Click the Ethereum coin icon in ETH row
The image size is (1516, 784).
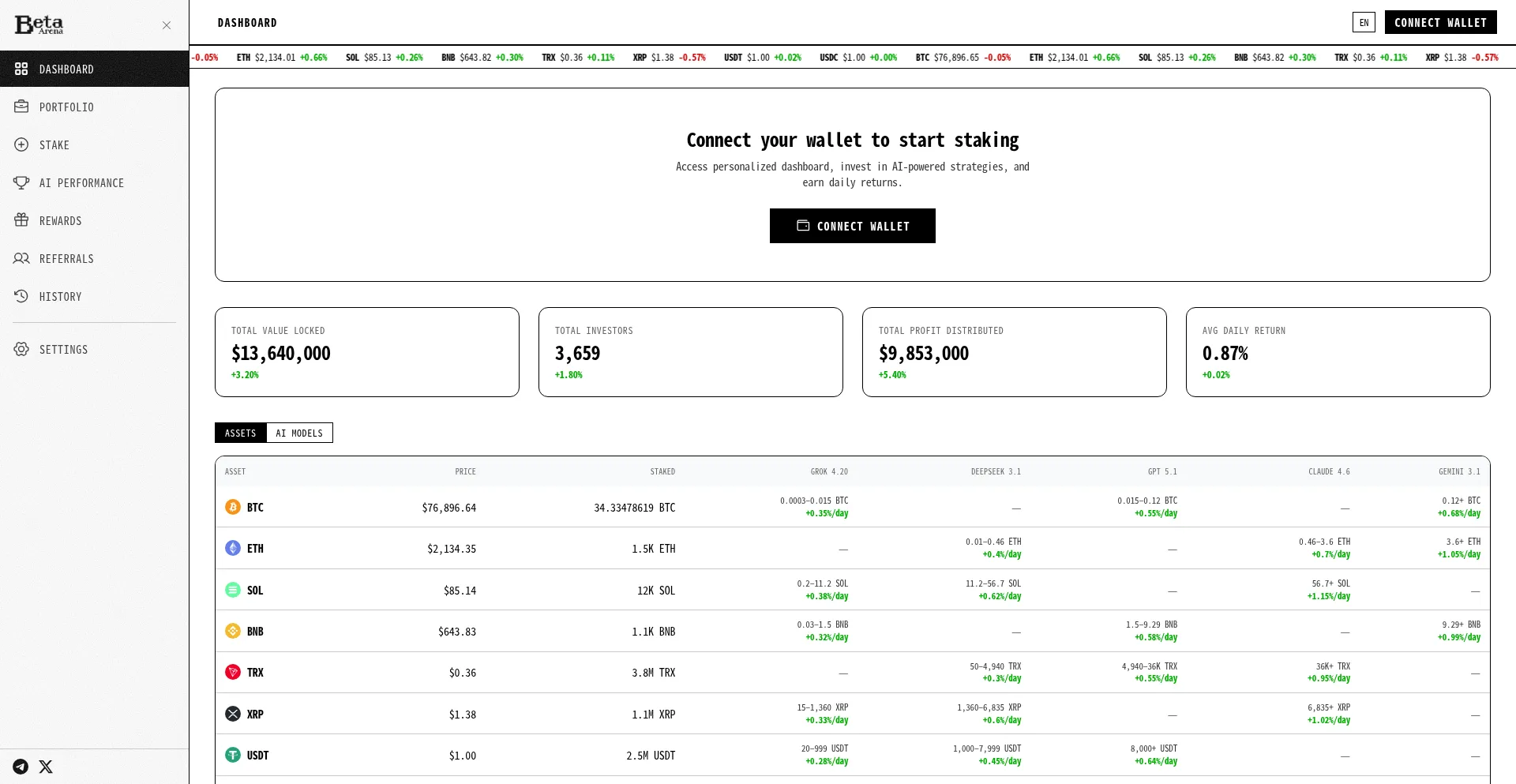coord(233,548)
